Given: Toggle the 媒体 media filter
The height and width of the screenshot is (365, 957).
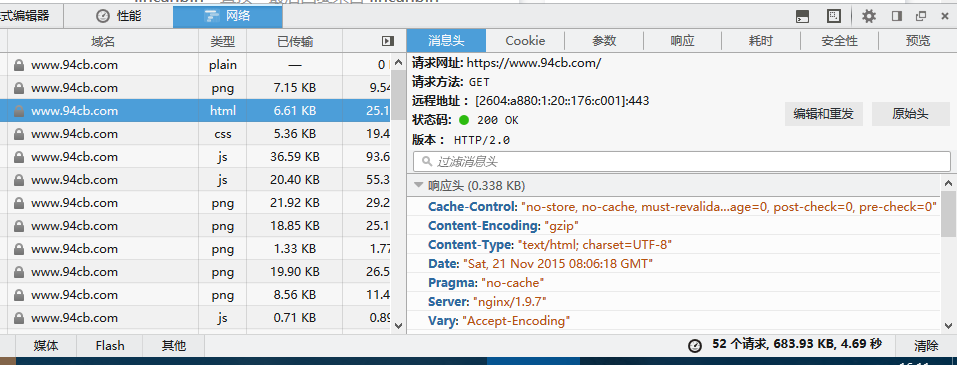Looking at the screenshot, I should coord(46,345).
